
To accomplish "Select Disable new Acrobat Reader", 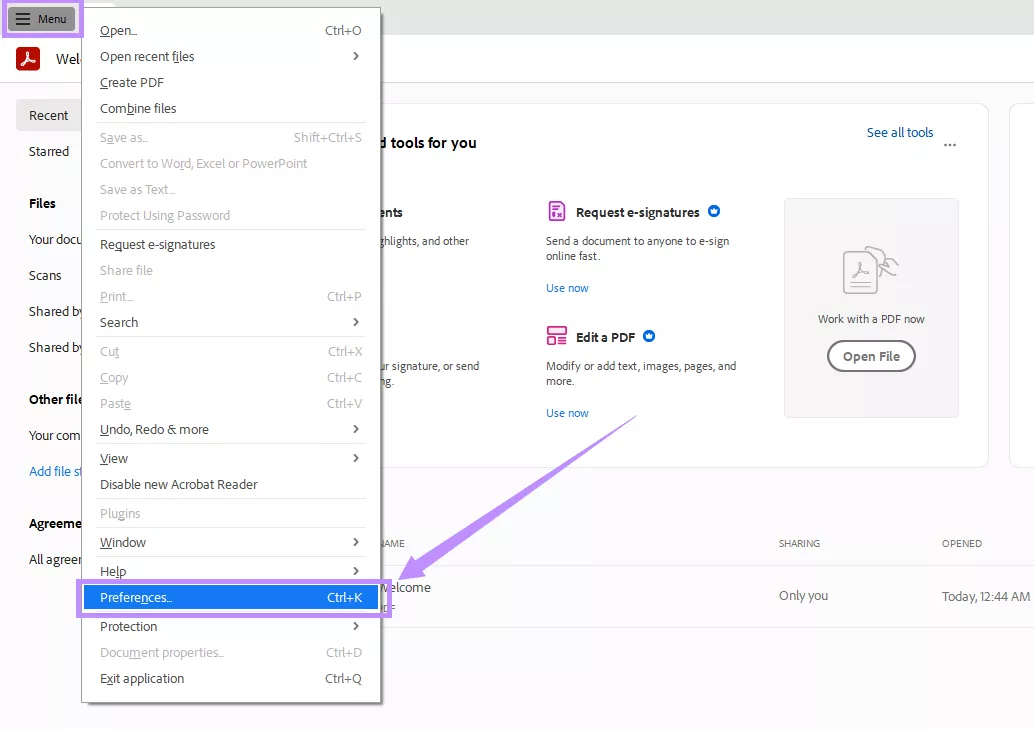I will point(178,483).
